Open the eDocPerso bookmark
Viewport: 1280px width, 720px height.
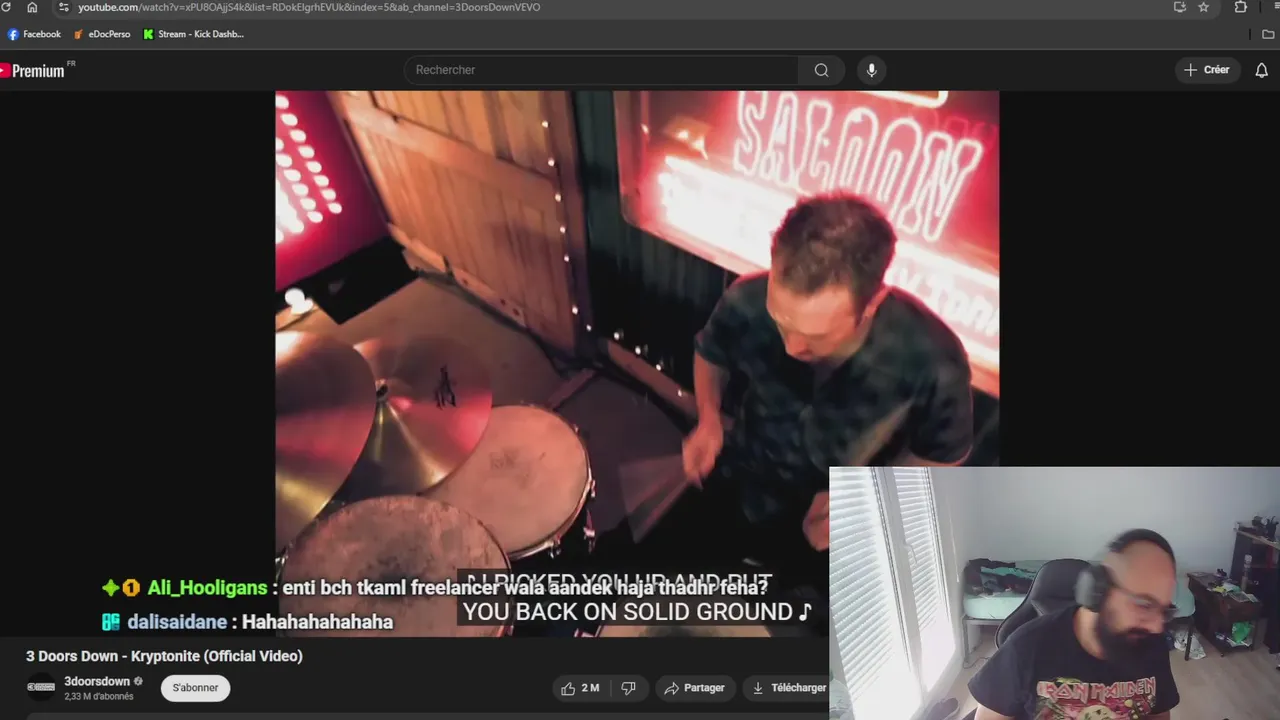point(102,34)
